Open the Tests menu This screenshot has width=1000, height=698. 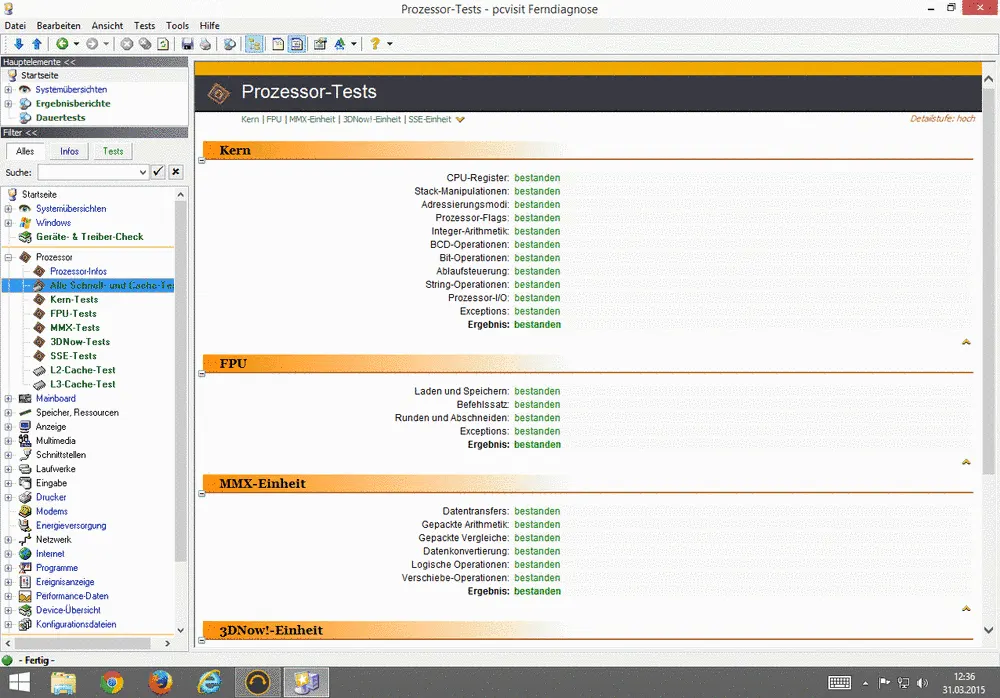coord(144,26)
